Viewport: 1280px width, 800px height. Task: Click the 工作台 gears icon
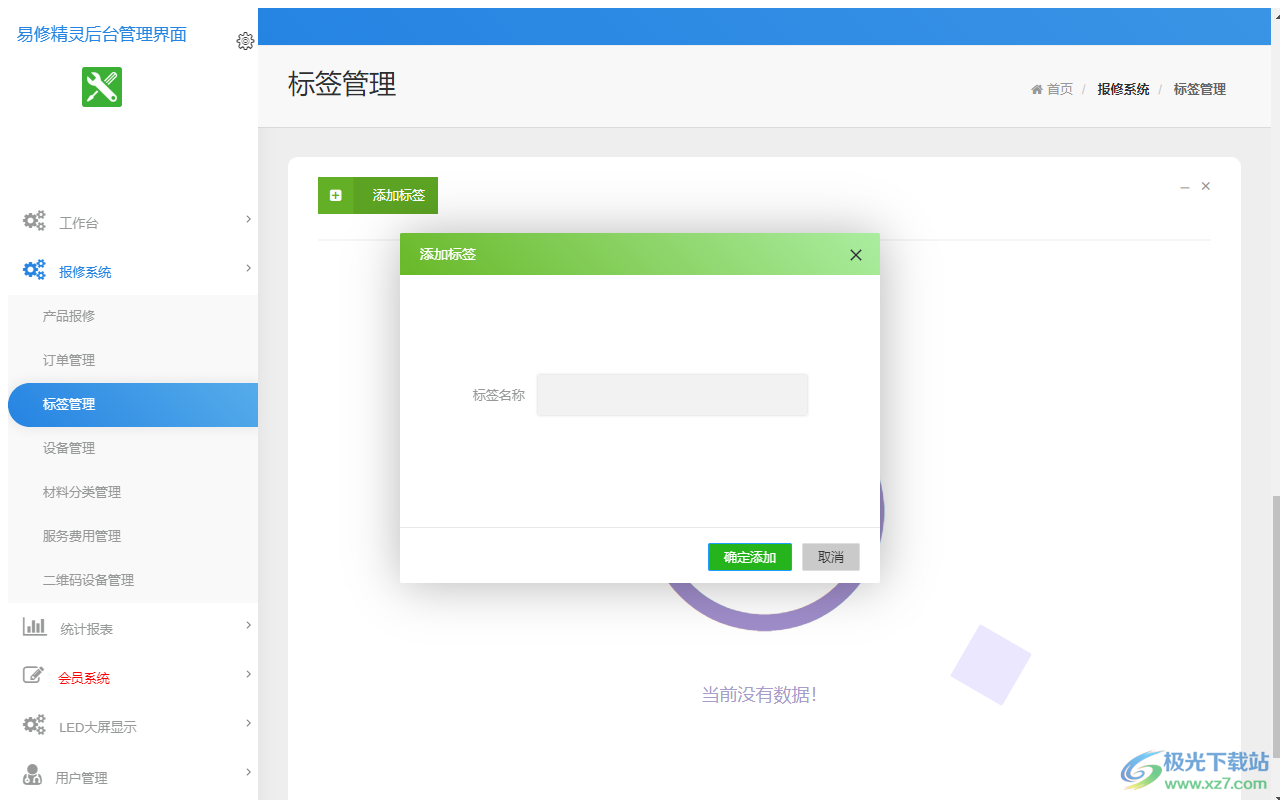35,221
